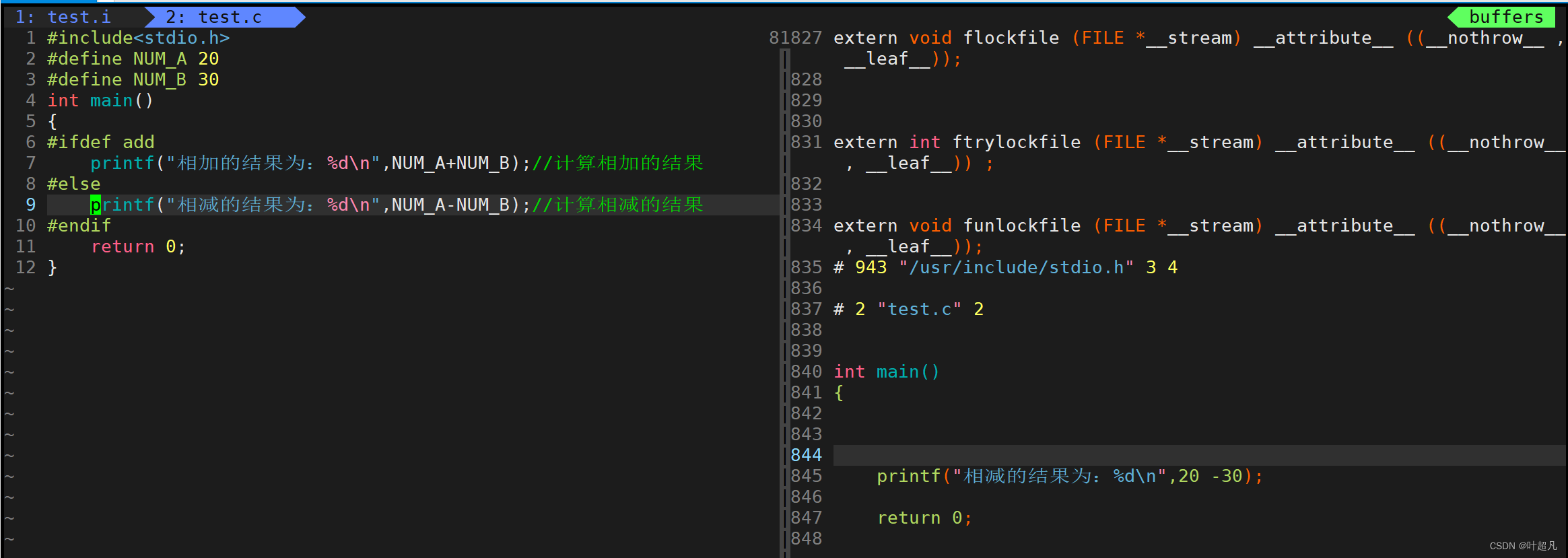Click the extern void funlockfile declaration
The width and height of the screenshot is (1568, 558).
click(1200, 225)
